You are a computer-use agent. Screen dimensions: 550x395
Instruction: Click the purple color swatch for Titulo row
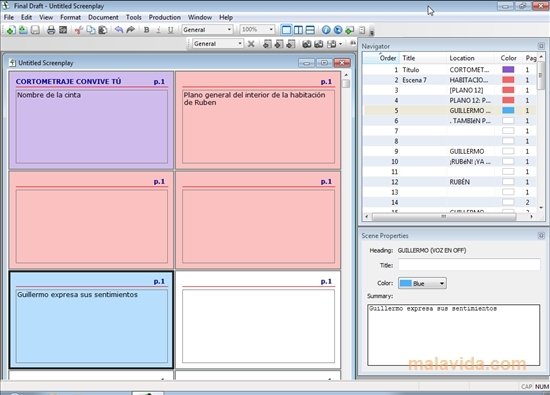coord(508,69)
